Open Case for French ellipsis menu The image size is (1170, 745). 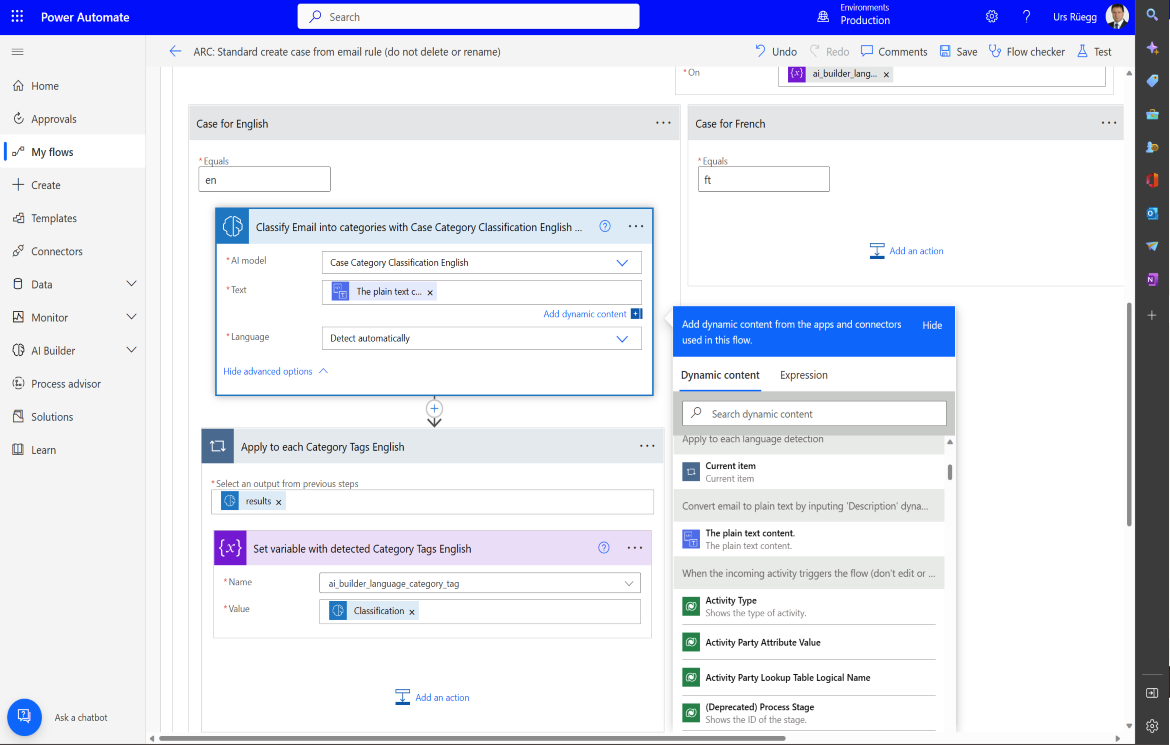[1109, 123]
